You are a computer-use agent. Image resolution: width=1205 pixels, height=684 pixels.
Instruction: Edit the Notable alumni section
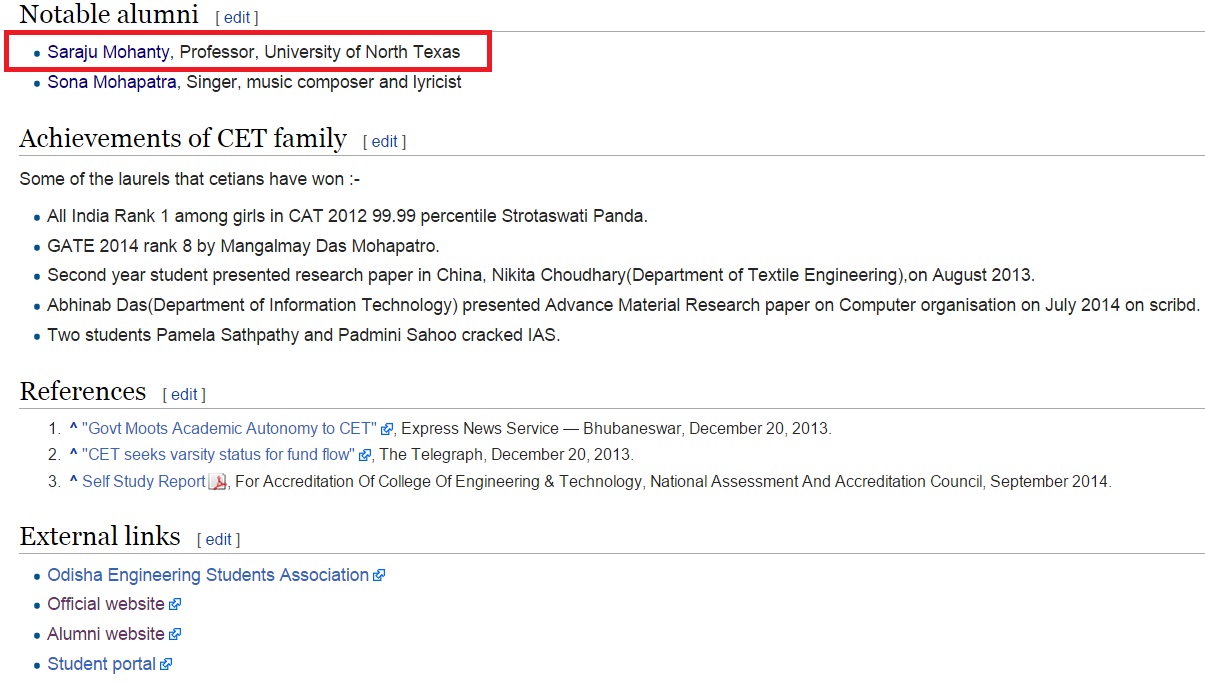[237, 17]
